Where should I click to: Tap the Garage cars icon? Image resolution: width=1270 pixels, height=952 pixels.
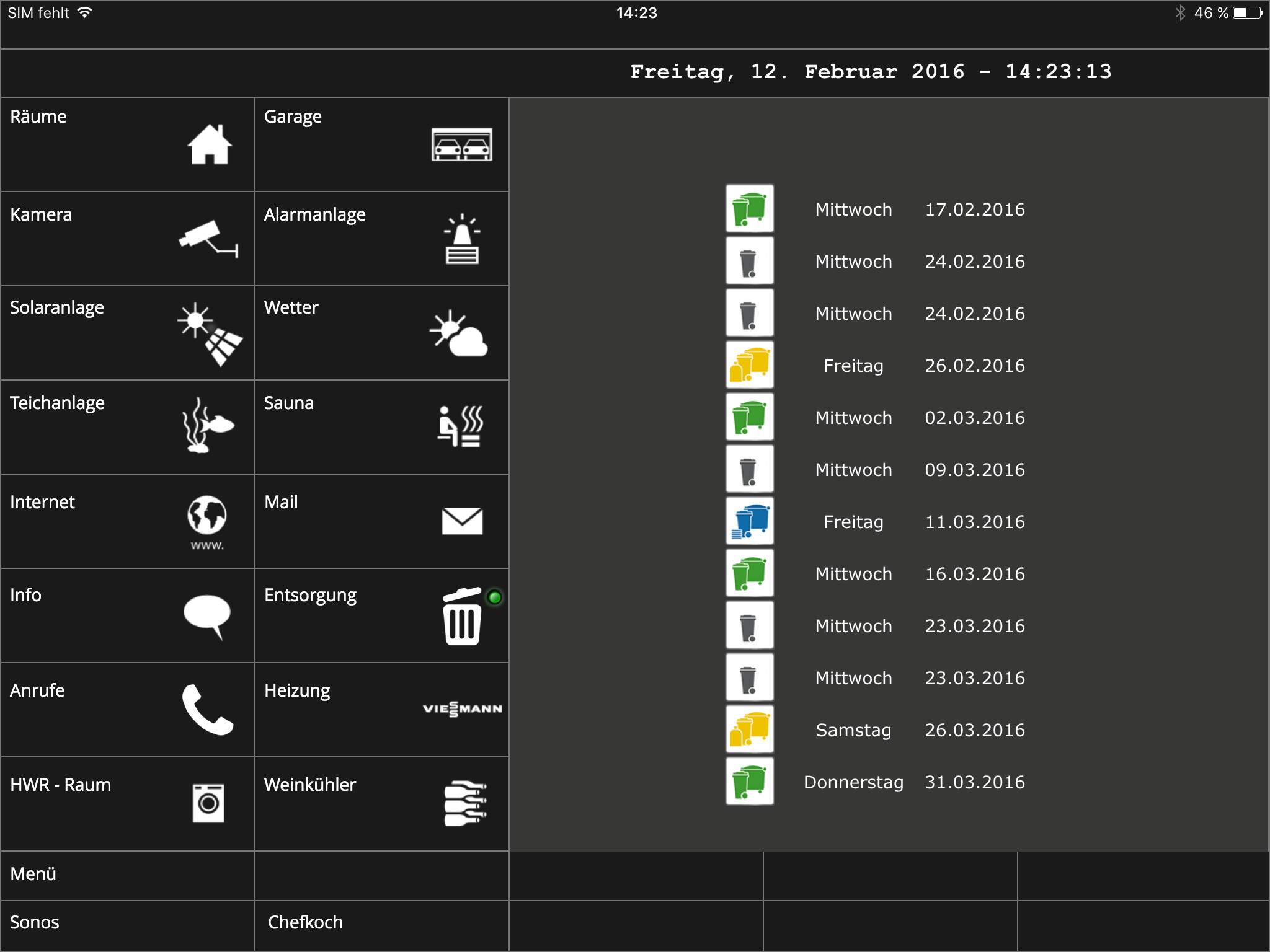(461, 144)
